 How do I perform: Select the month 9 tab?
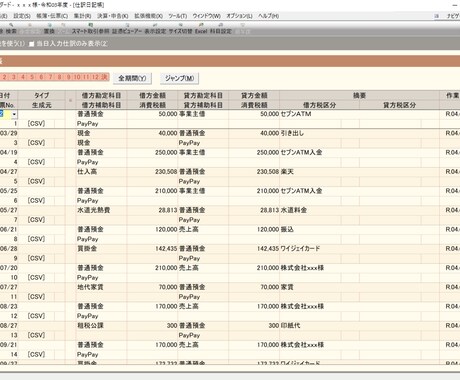pos(68,77)
